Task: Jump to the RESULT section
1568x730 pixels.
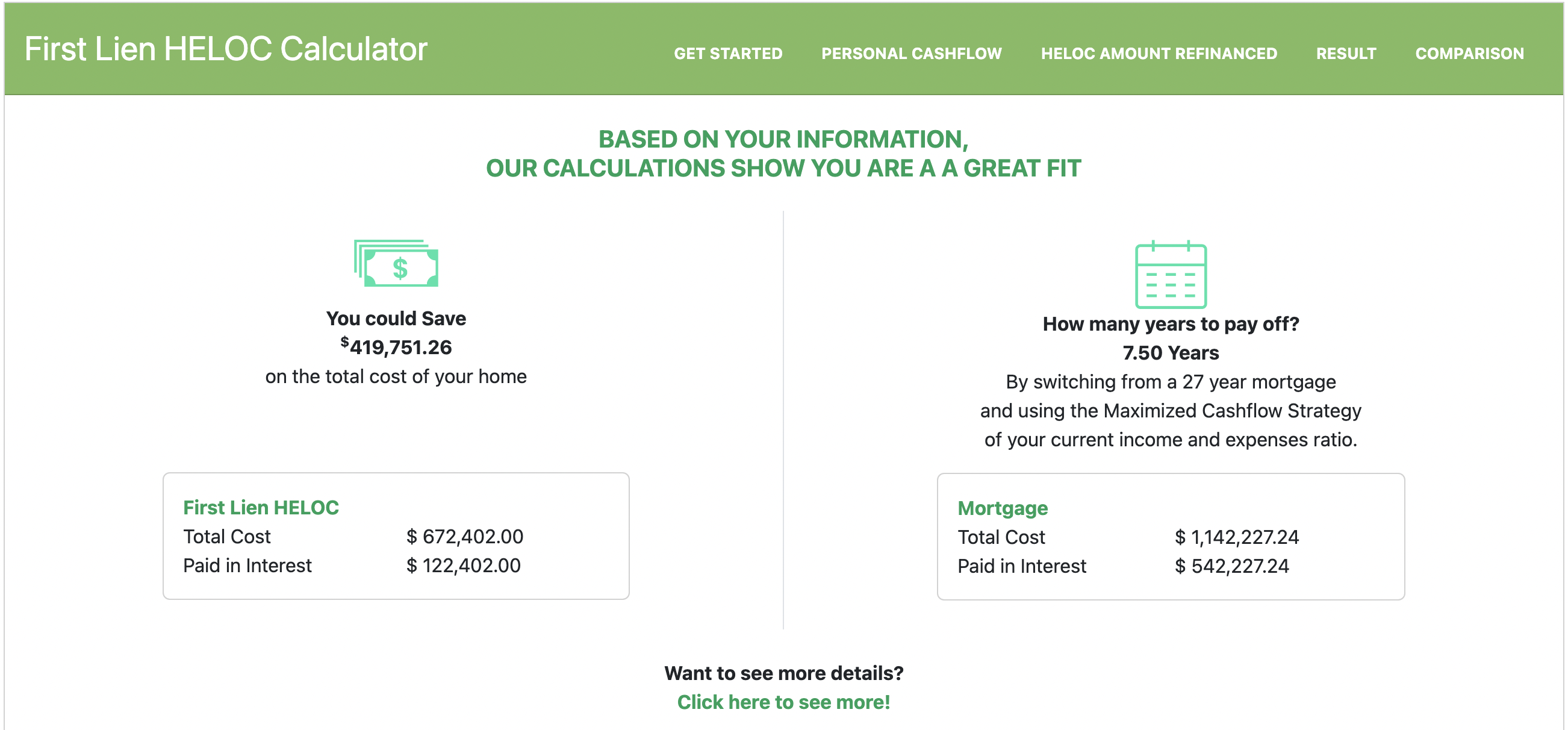Action: click(x=1346, y=54)
